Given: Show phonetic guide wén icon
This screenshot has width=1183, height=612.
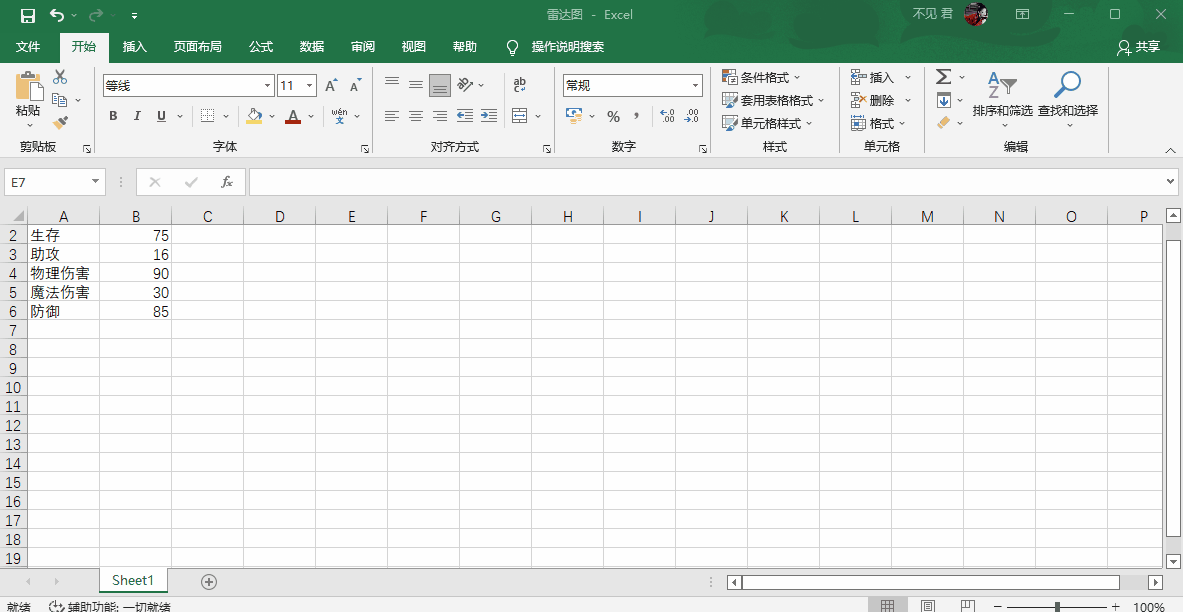Looking at the screenshot, I should pos(340,116).
